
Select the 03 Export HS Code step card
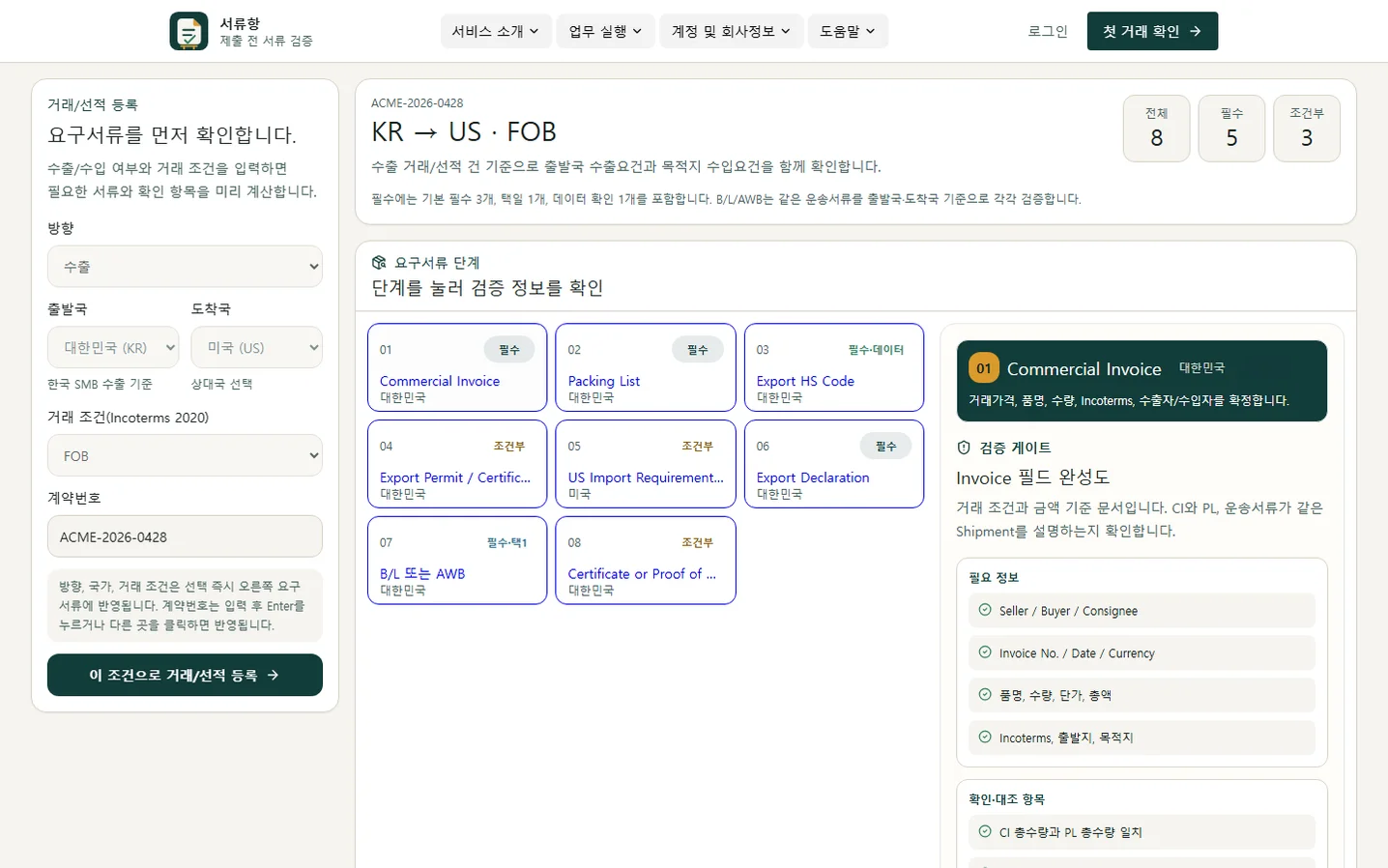[x=834, y=367]
